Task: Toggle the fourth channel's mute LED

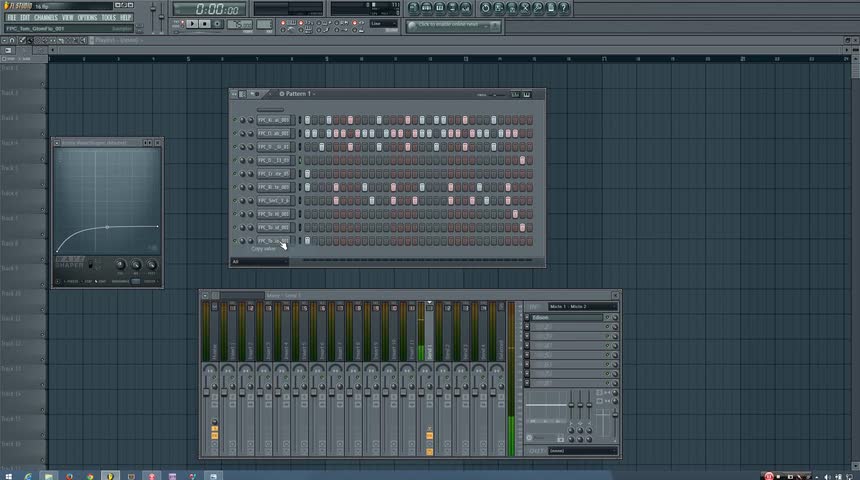Action: pyautogui.click(x=236, y=160)
